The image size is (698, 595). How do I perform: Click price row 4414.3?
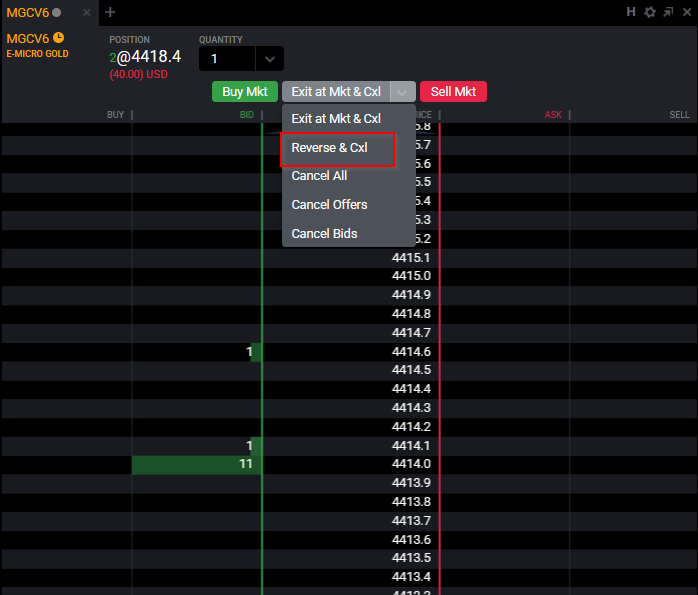click(351, 408)
